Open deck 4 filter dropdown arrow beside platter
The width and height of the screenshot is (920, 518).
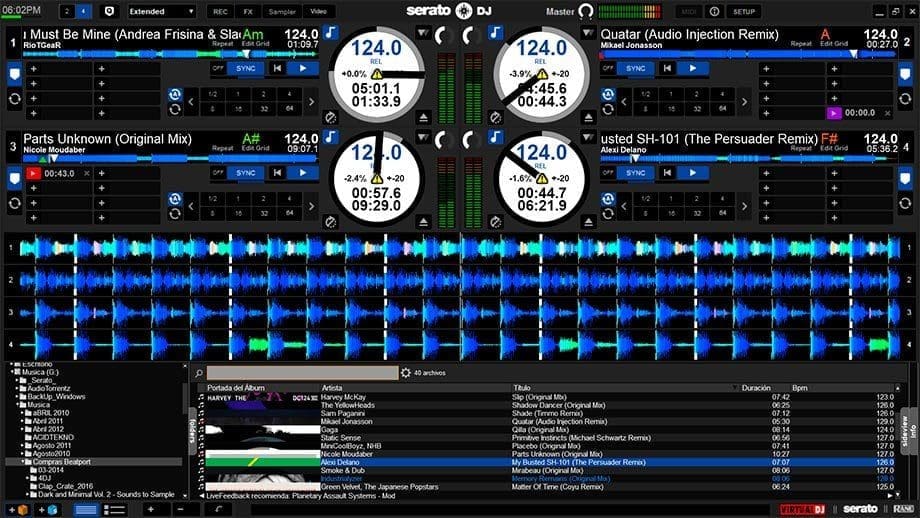[x=588, y=137]
